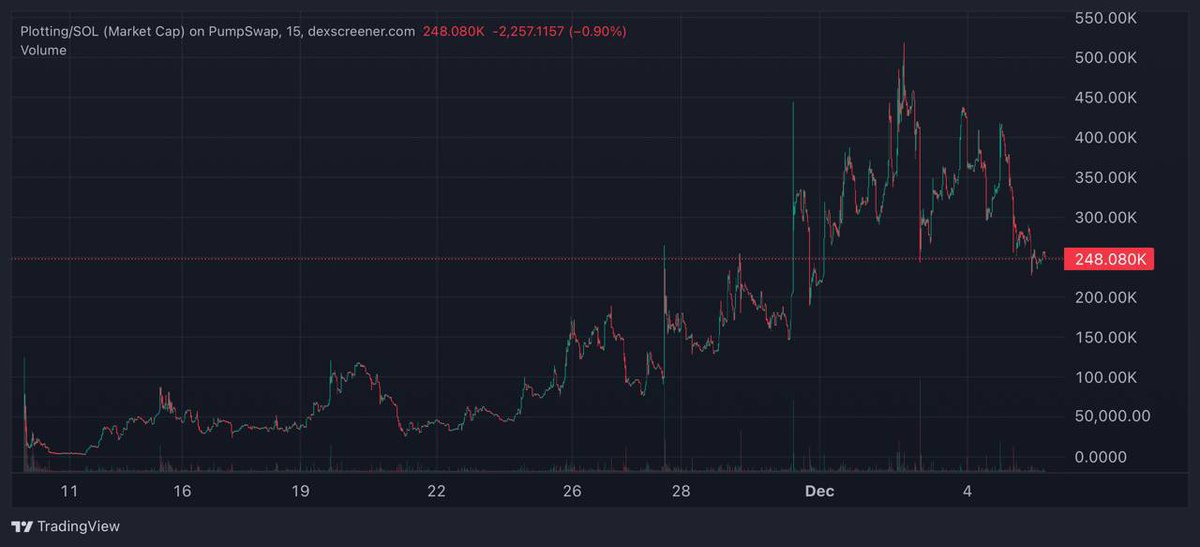Click the date label 28
Viewport: 1200px width, 547px height.
(x=680, y=491)
